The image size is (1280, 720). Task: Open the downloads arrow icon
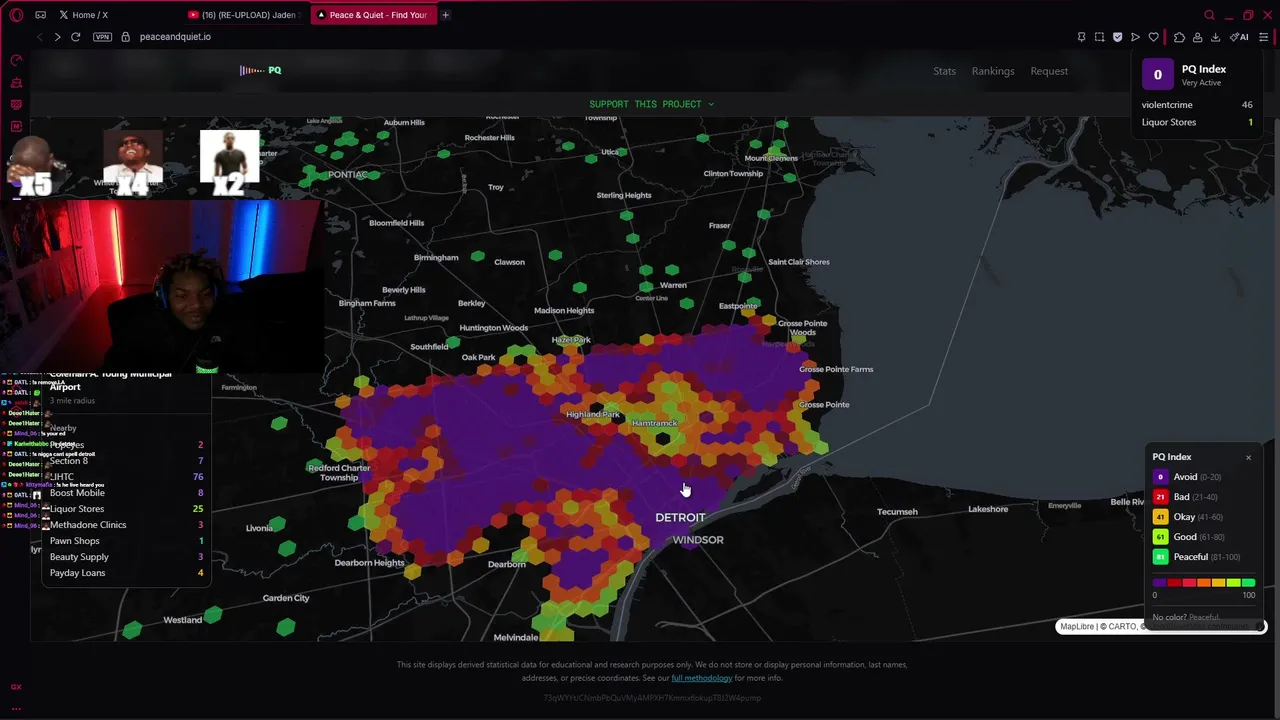pos(1215,37)
